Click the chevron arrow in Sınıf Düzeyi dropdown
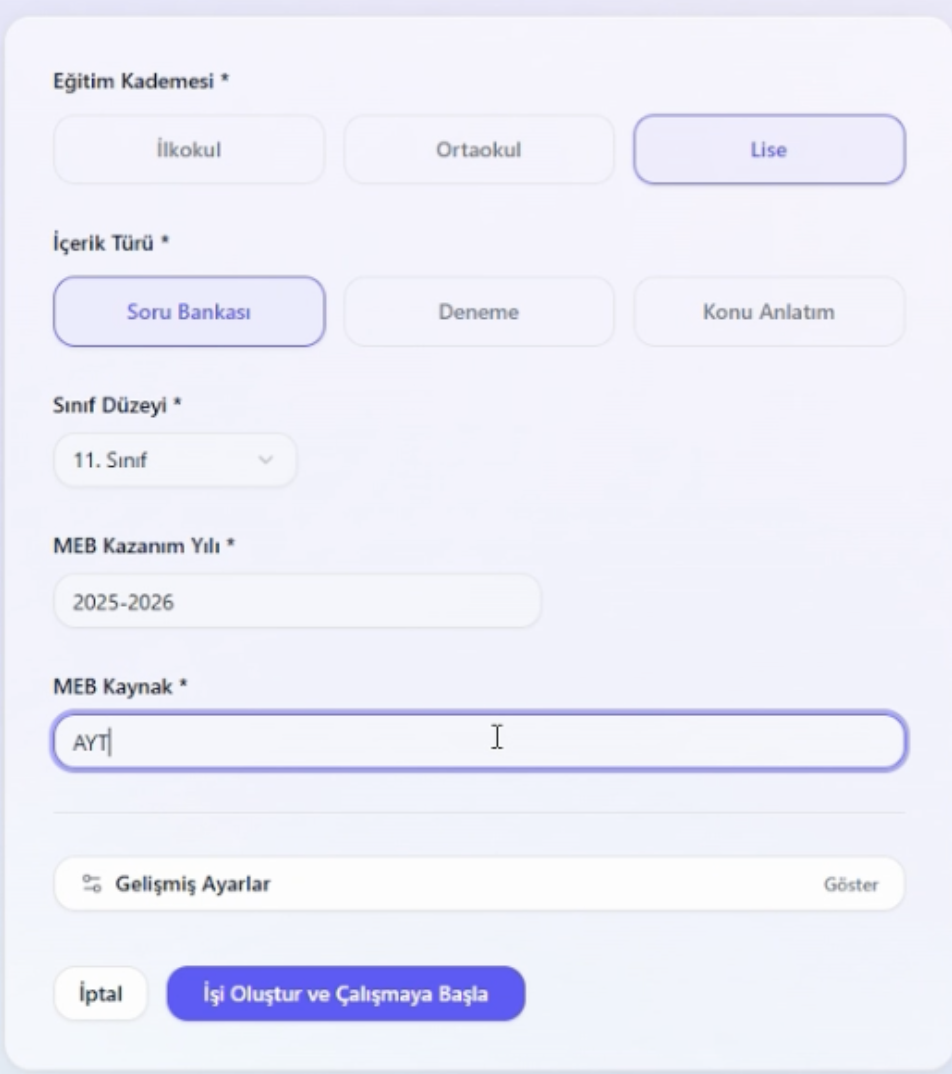The width and height of the screenshot is (952, 1074). [x=265, y=461]
